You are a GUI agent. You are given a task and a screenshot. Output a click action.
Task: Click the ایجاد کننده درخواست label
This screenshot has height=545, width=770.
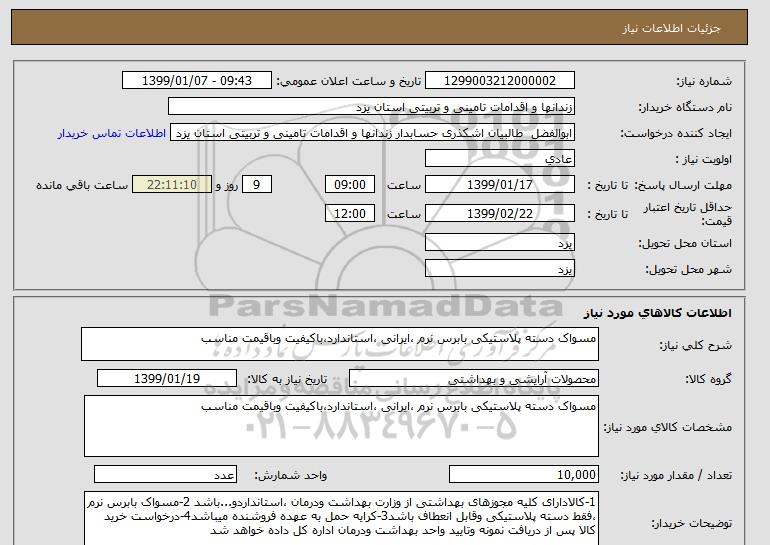tap(676, 134)
